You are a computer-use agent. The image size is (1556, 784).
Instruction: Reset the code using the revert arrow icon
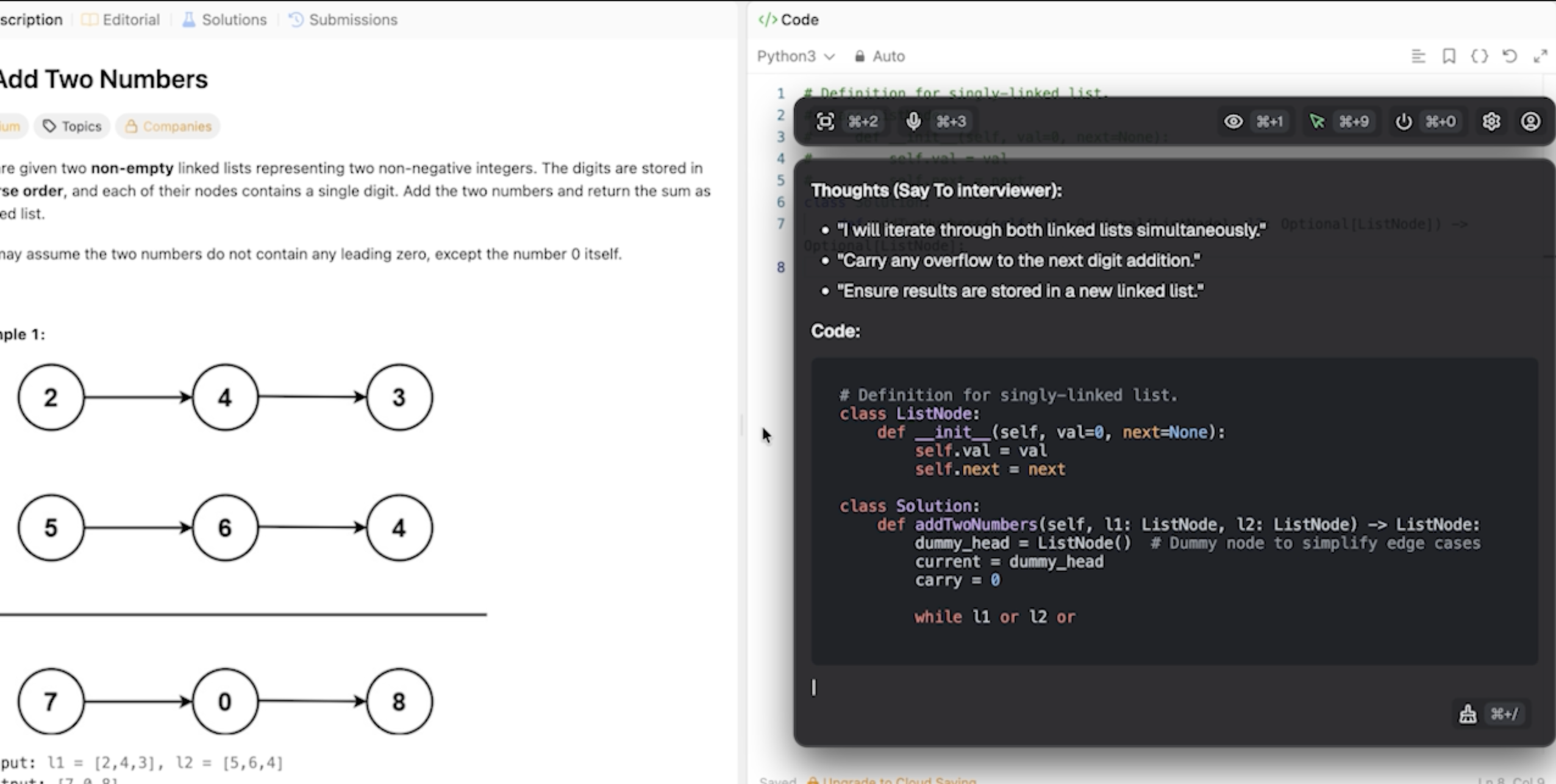1510,56
